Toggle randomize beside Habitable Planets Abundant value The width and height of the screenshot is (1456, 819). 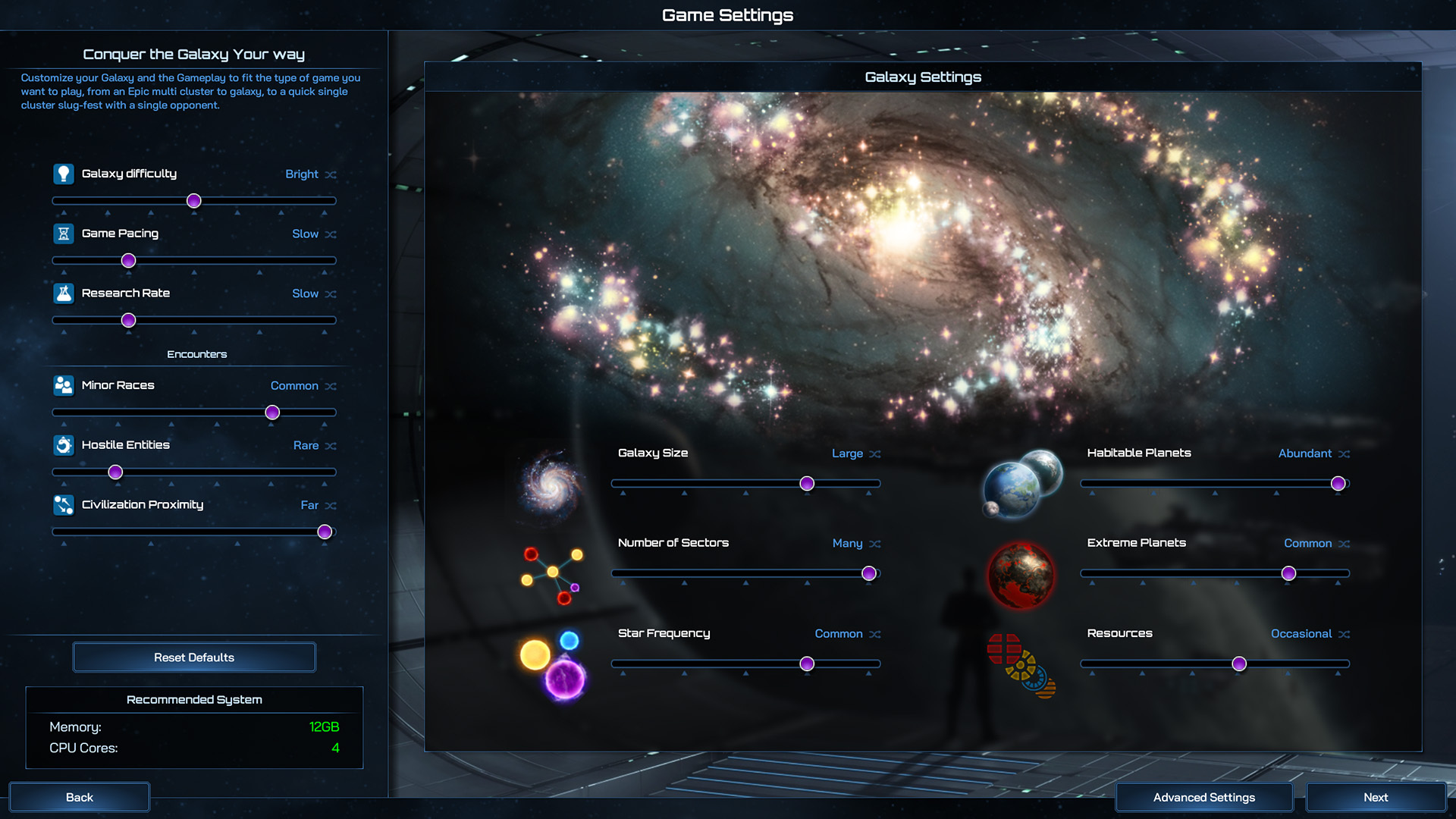click(x=1344, y=453)
